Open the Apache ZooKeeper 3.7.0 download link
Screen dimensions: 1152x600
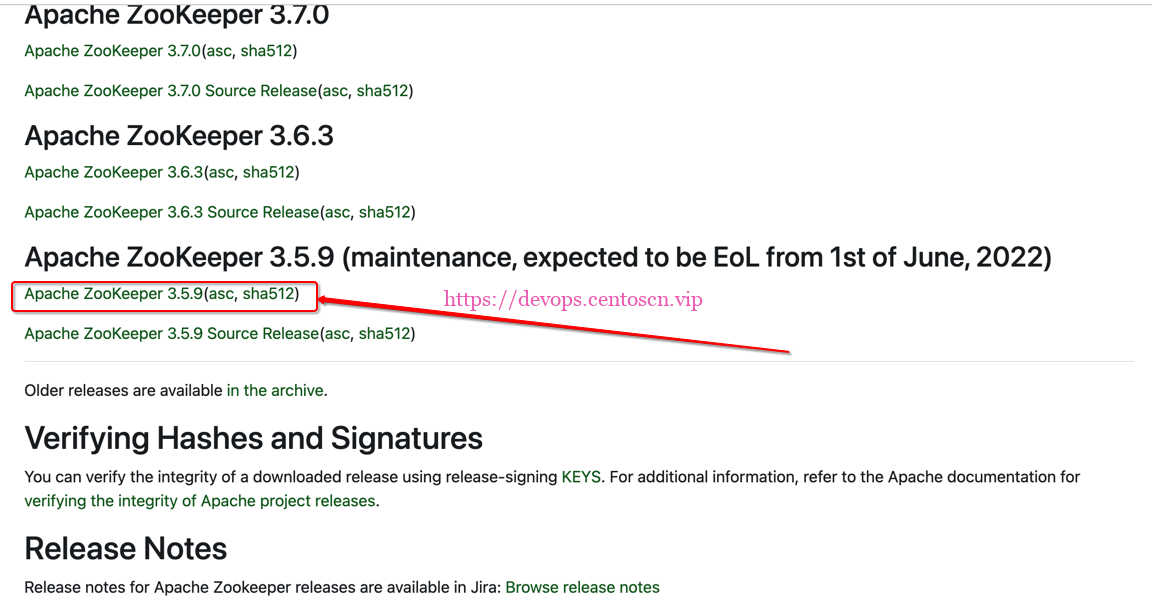[112, 51]
